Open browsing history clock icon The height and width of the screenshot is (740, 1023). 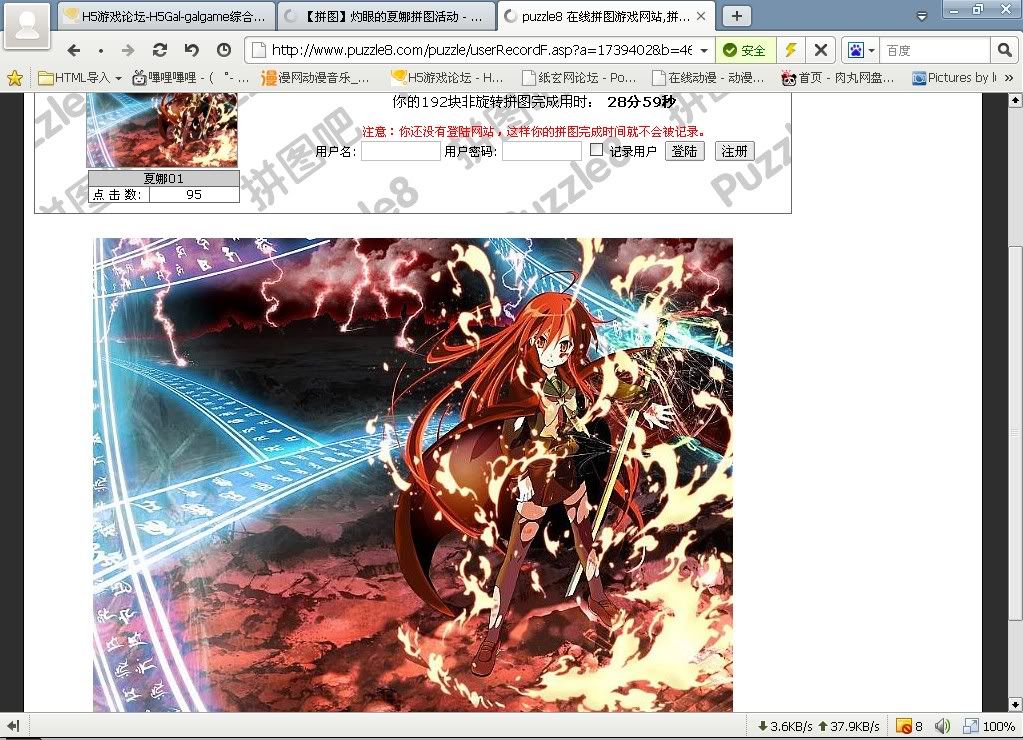pyautogui.click(x=224, y=50)
